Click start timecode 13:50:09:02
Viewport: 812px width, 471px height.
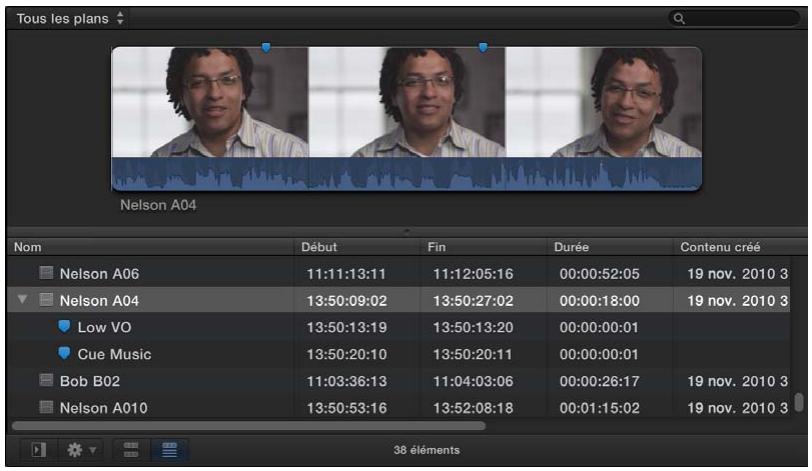coord(346,301)
